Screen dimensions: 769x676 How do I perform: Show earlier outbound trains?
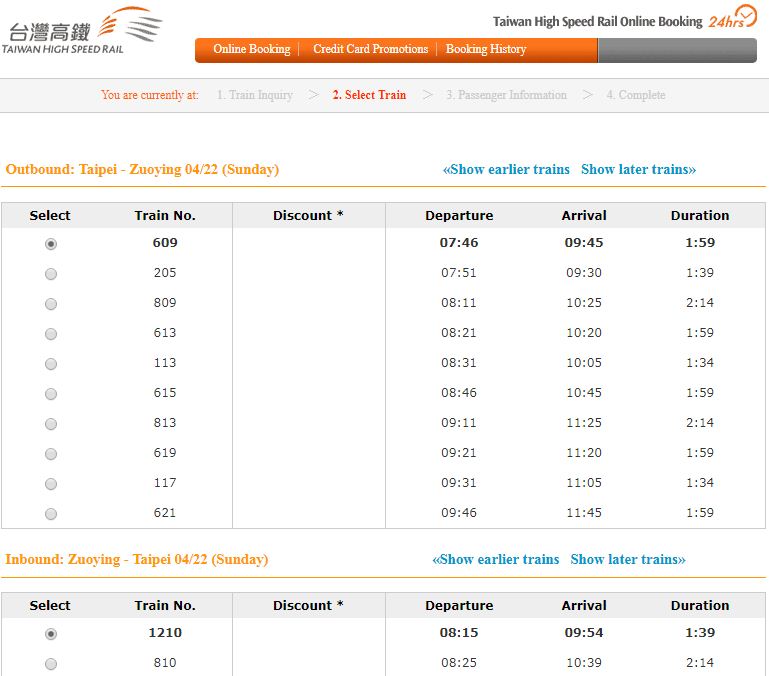(506, 169)
